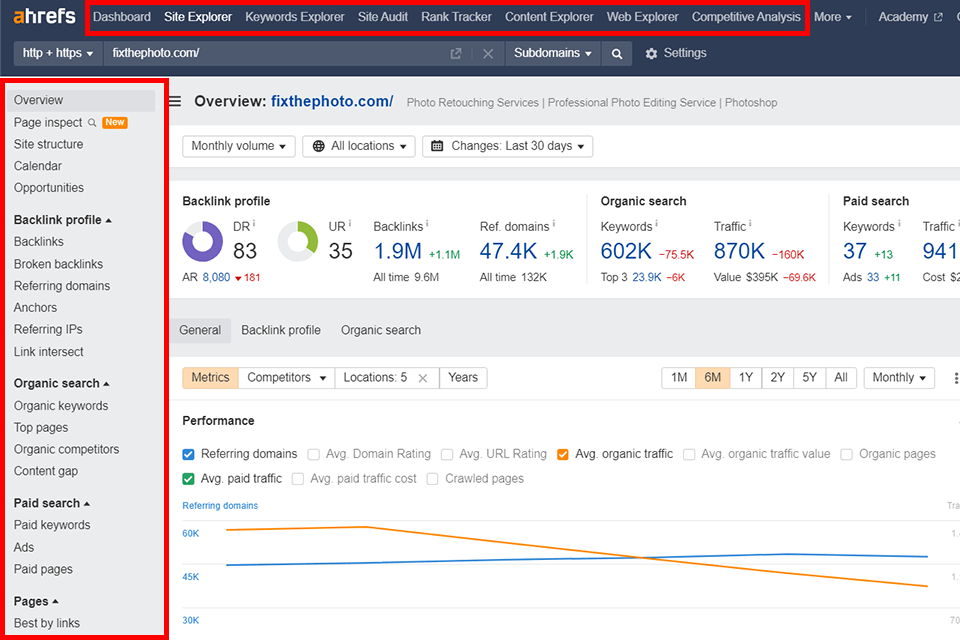This screenshot has width=960, height=640.
Task: Open the Monthly volume dropdown
Action: tap(238, 146)
